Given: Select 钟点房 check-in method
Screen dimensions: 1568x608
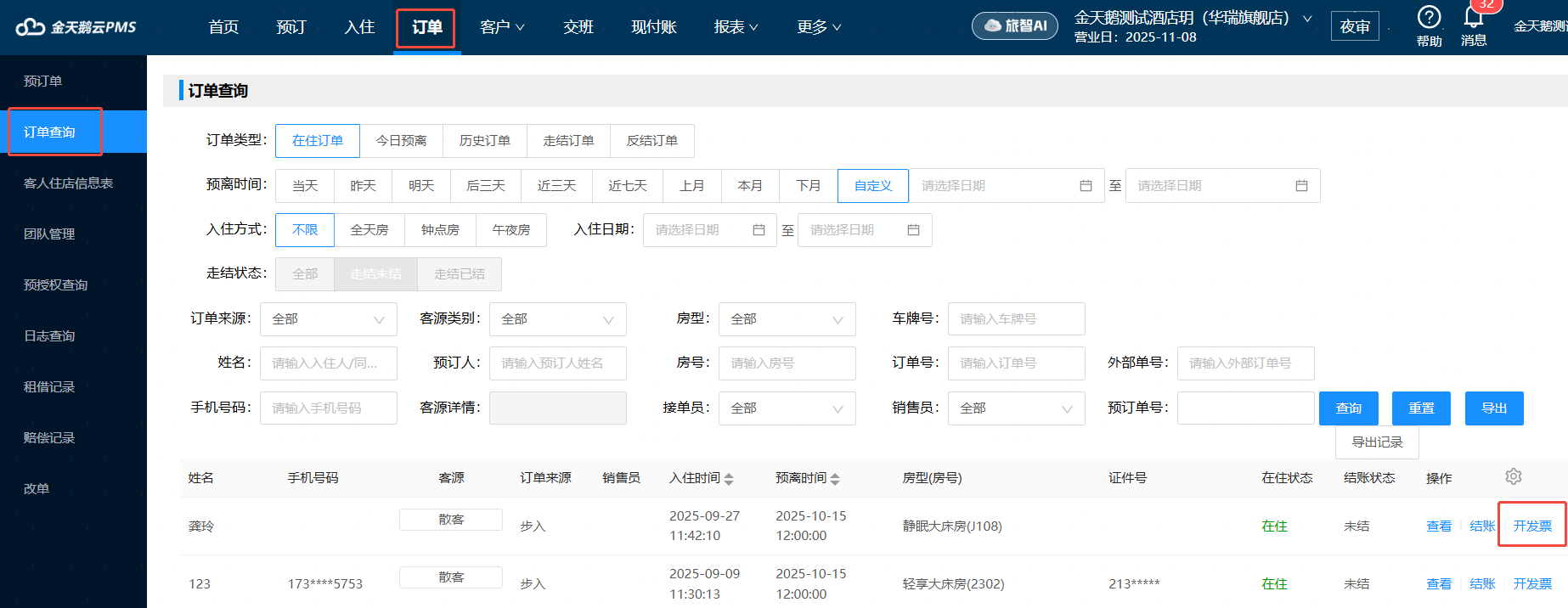Looking at the screenshot, I should [440, 230].
